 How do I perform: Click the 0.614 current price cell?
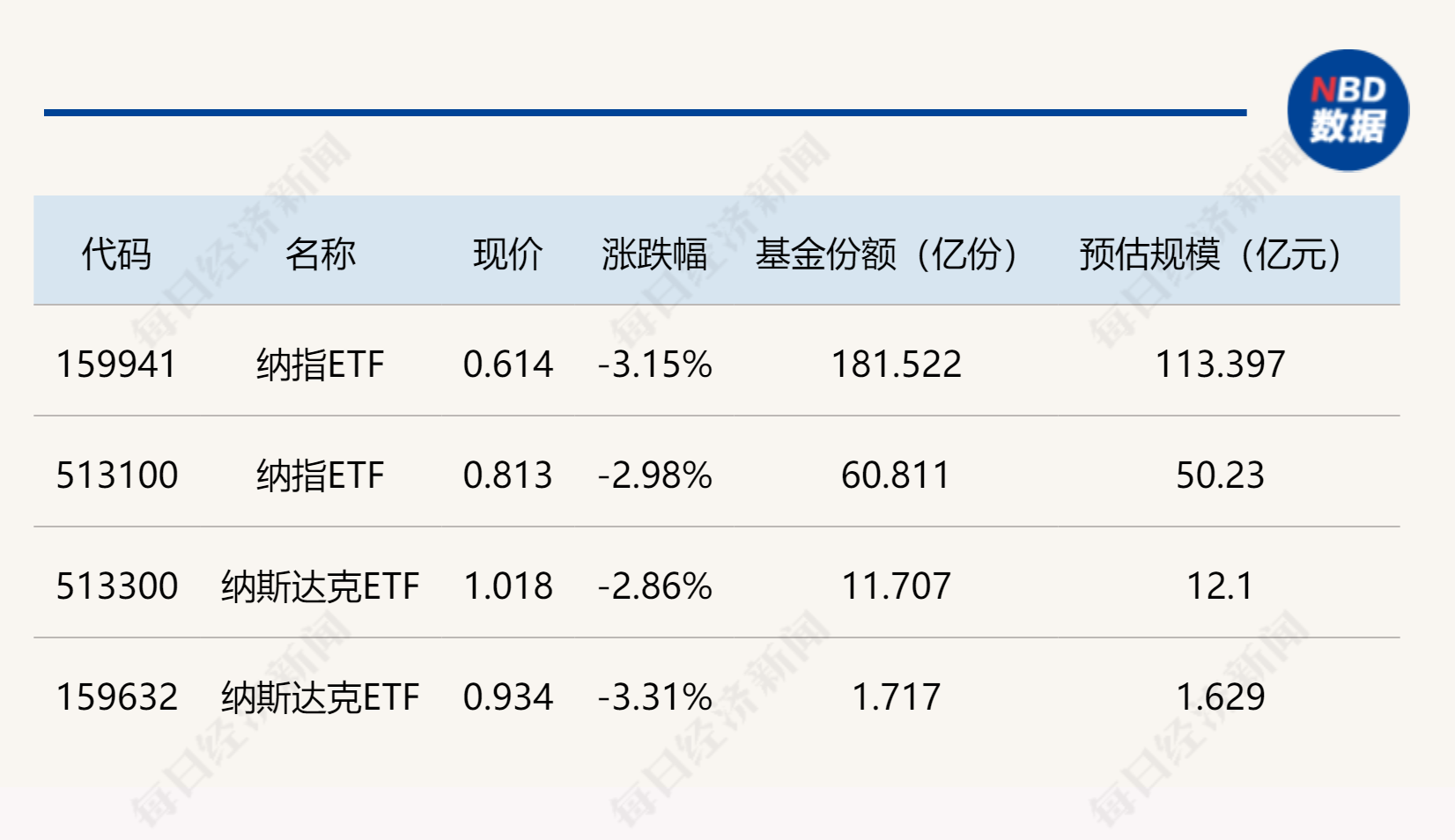tap(508, 365)
